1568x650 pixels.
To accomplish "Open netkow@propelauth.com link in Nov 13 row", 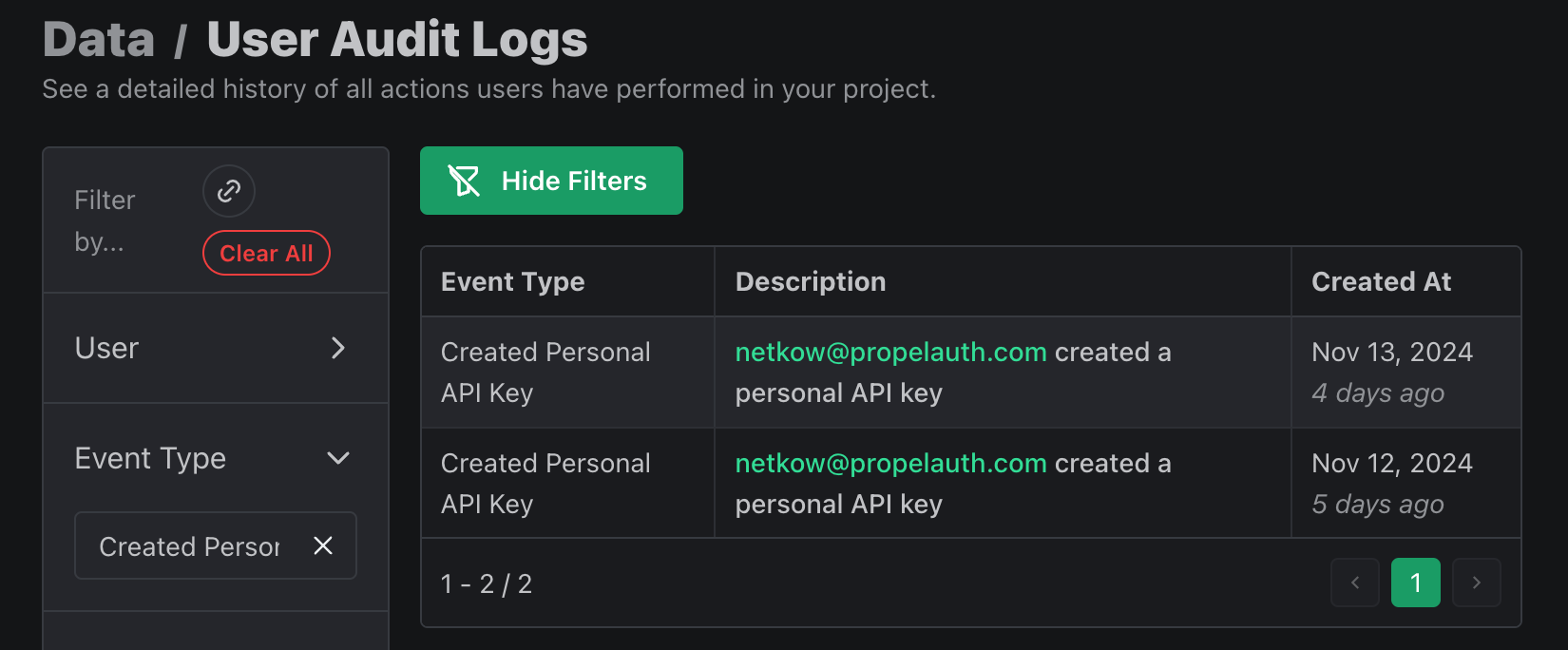I will pyautogui.click(x=890, y=352).
